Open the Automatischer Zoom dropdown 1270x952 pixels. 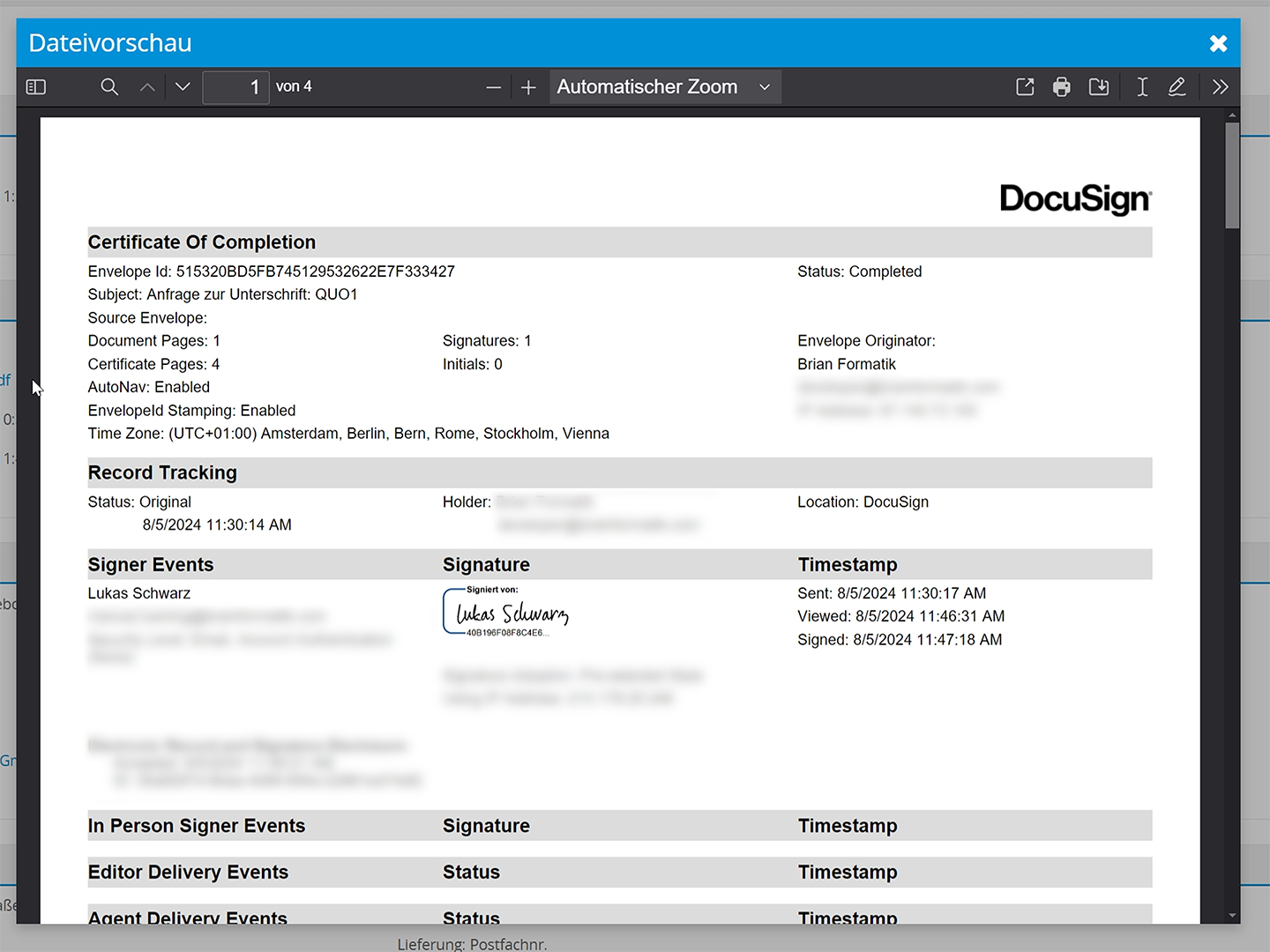[x=665, y=87]
